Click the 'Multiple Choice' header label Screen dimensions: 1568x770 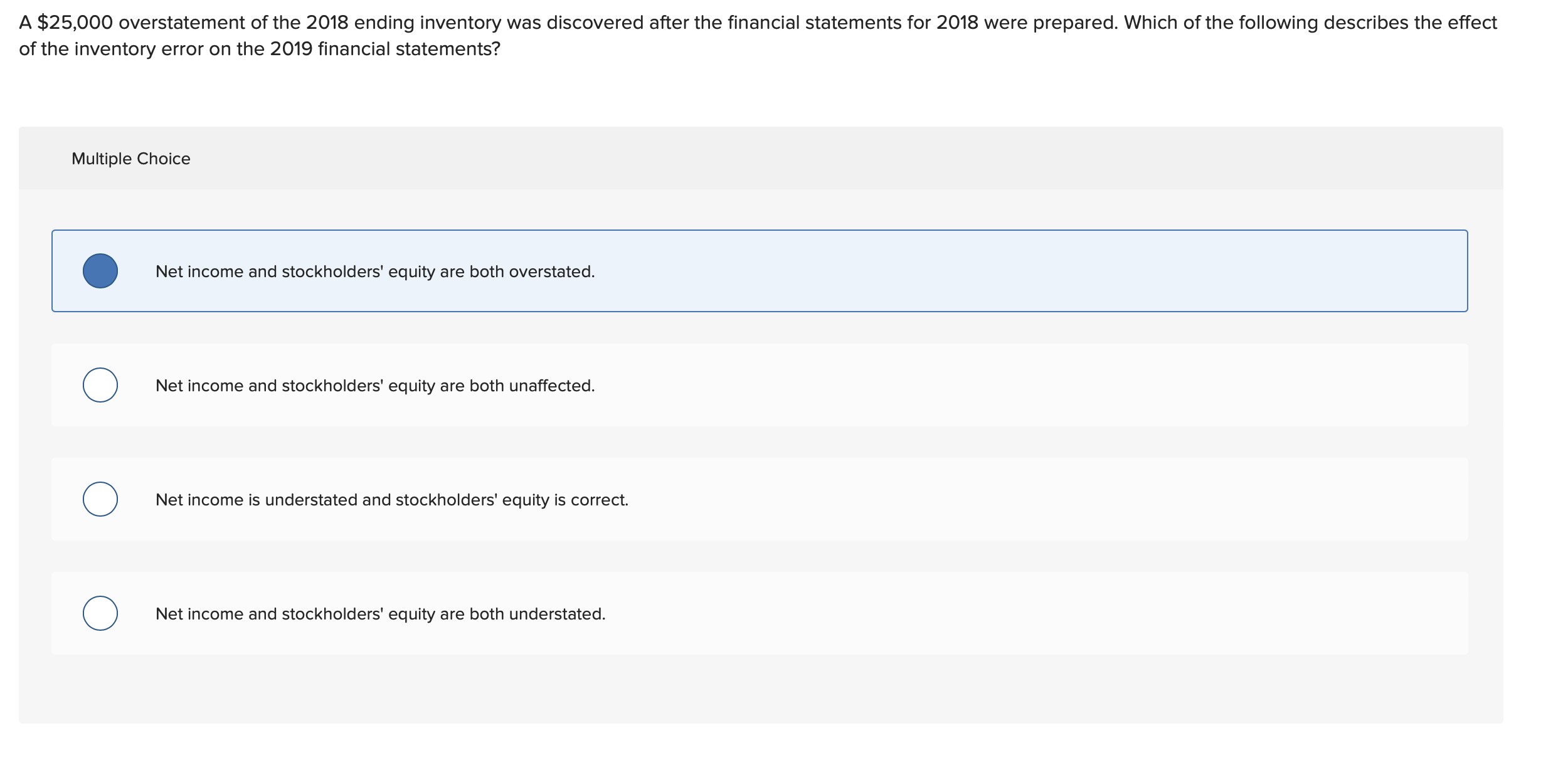[130, 158]
